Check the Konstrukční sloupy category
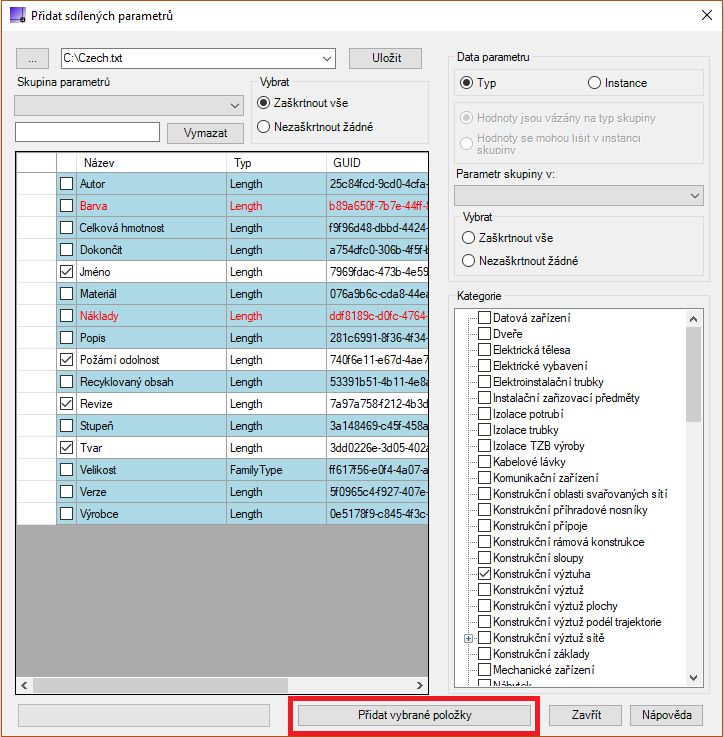Image resolution: width=724 pixels, height=737 pixels. pyautogui.click(x=484, y=558)
